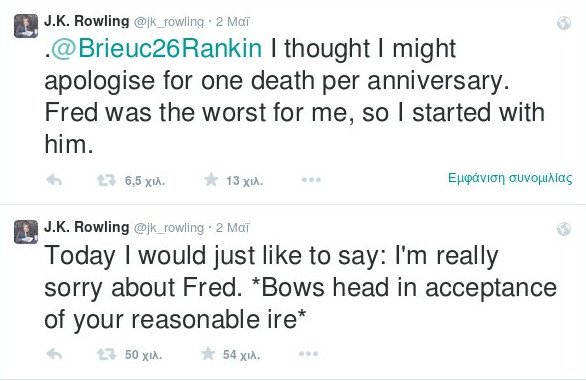Image resolution: width=586 pixels, height=381 pixels.
Task: Open 2 Μαϊ timestamp on first tweet
Action: (232, 22)
